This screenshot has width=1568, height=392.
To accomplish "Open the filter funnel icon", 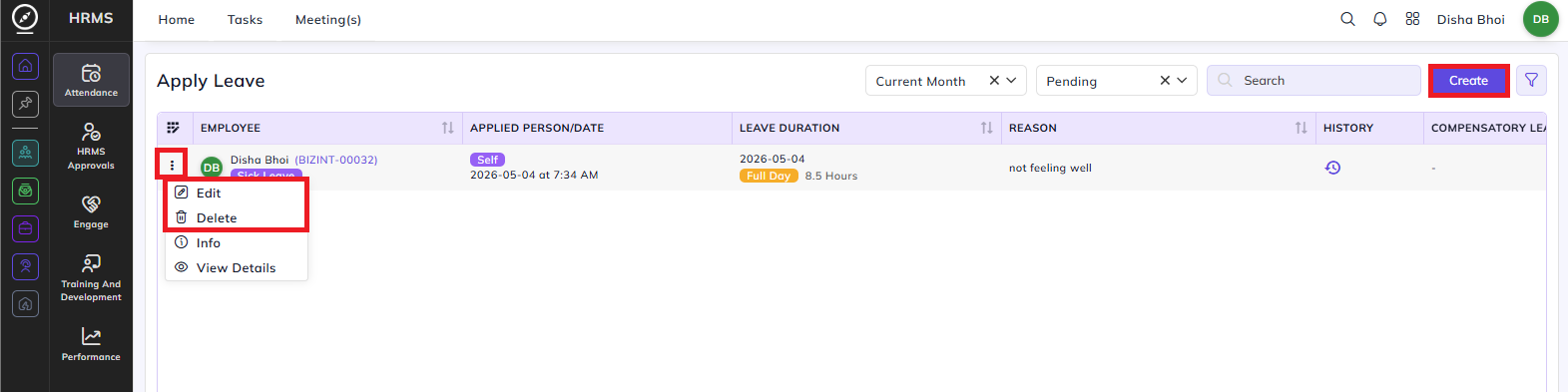I will point(1531,81).
